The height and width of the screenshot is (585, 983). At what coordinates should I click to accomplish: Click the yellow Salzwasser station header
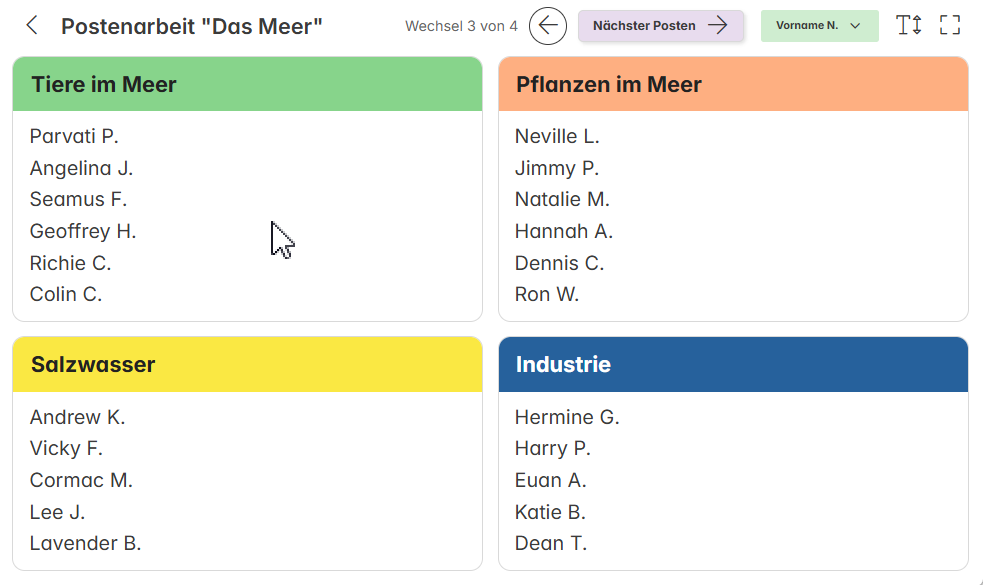tap(248, 364)
